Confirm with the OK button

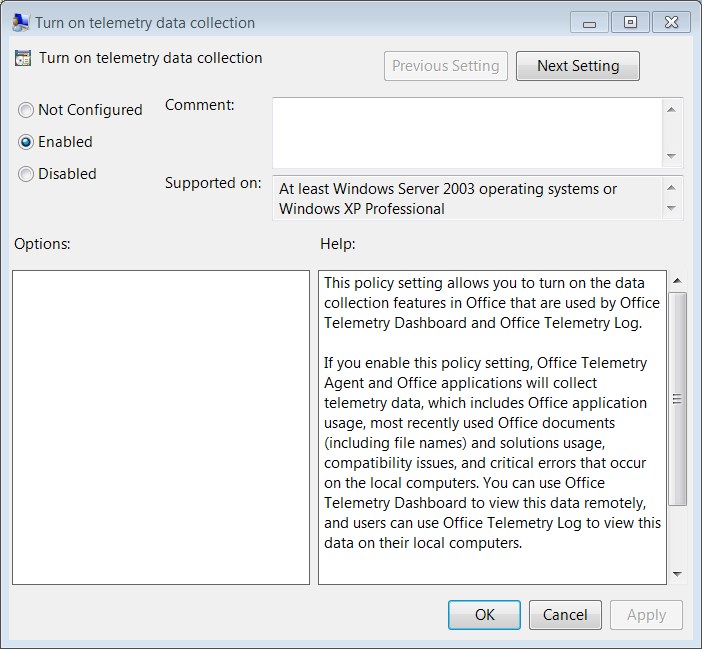[484, 615]
